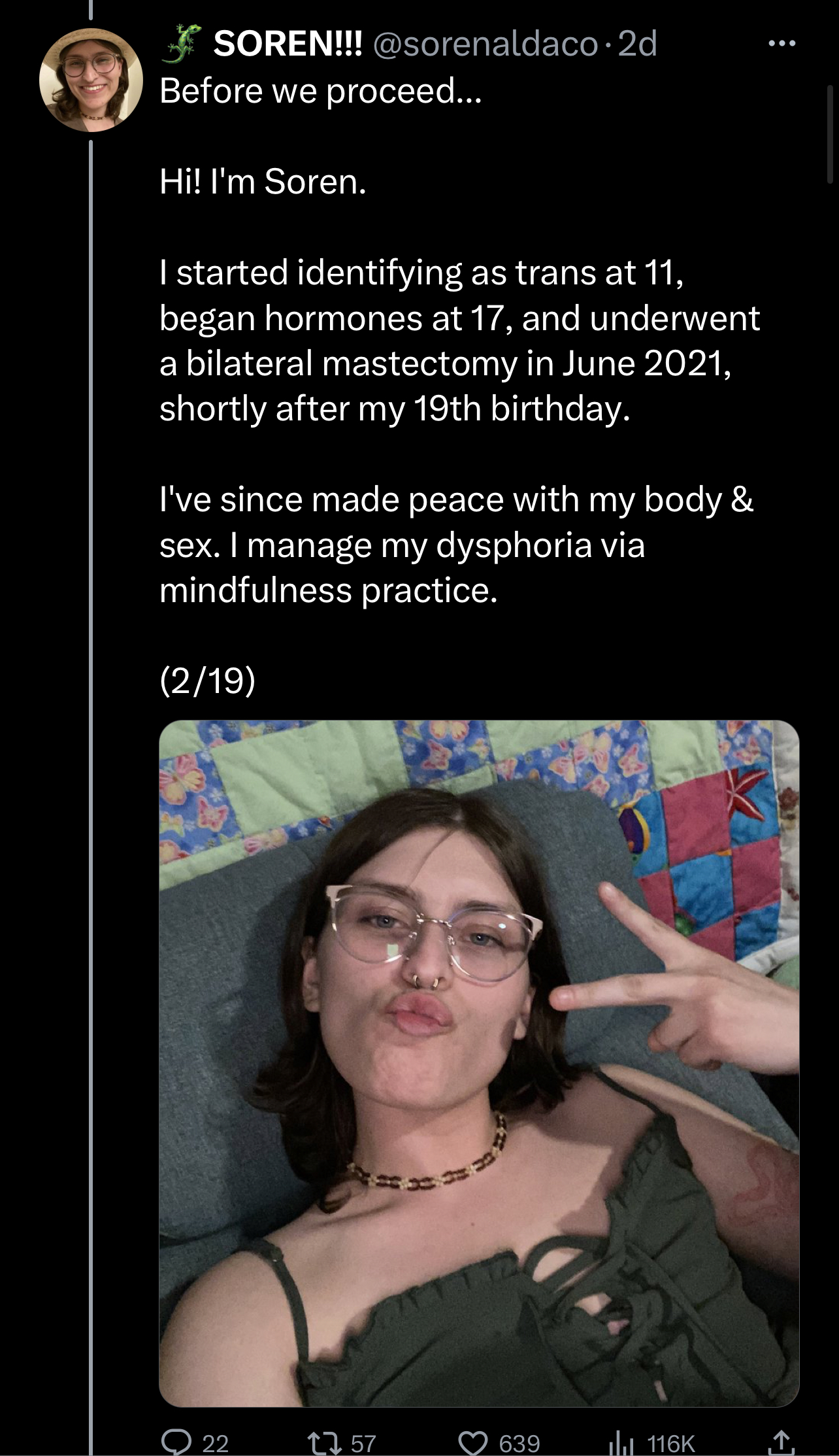Screen dimensions: 839x1456
Task: Select the 57 retweets count
Action: 363,1444
